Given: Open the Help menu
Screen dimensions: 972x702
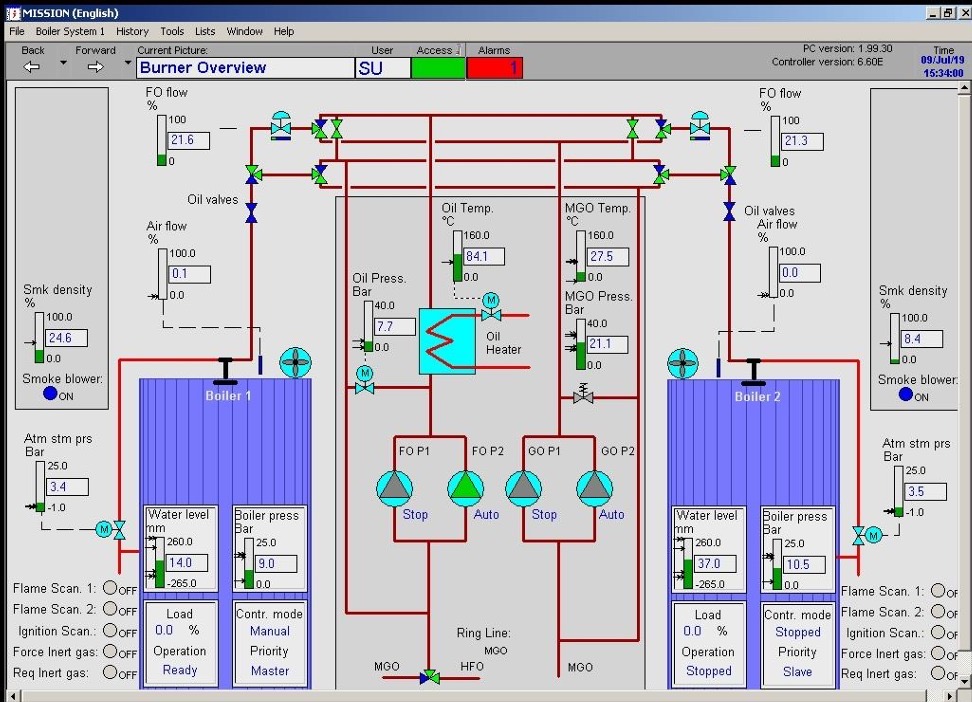Looking at the screenshot, I should 283,31.
